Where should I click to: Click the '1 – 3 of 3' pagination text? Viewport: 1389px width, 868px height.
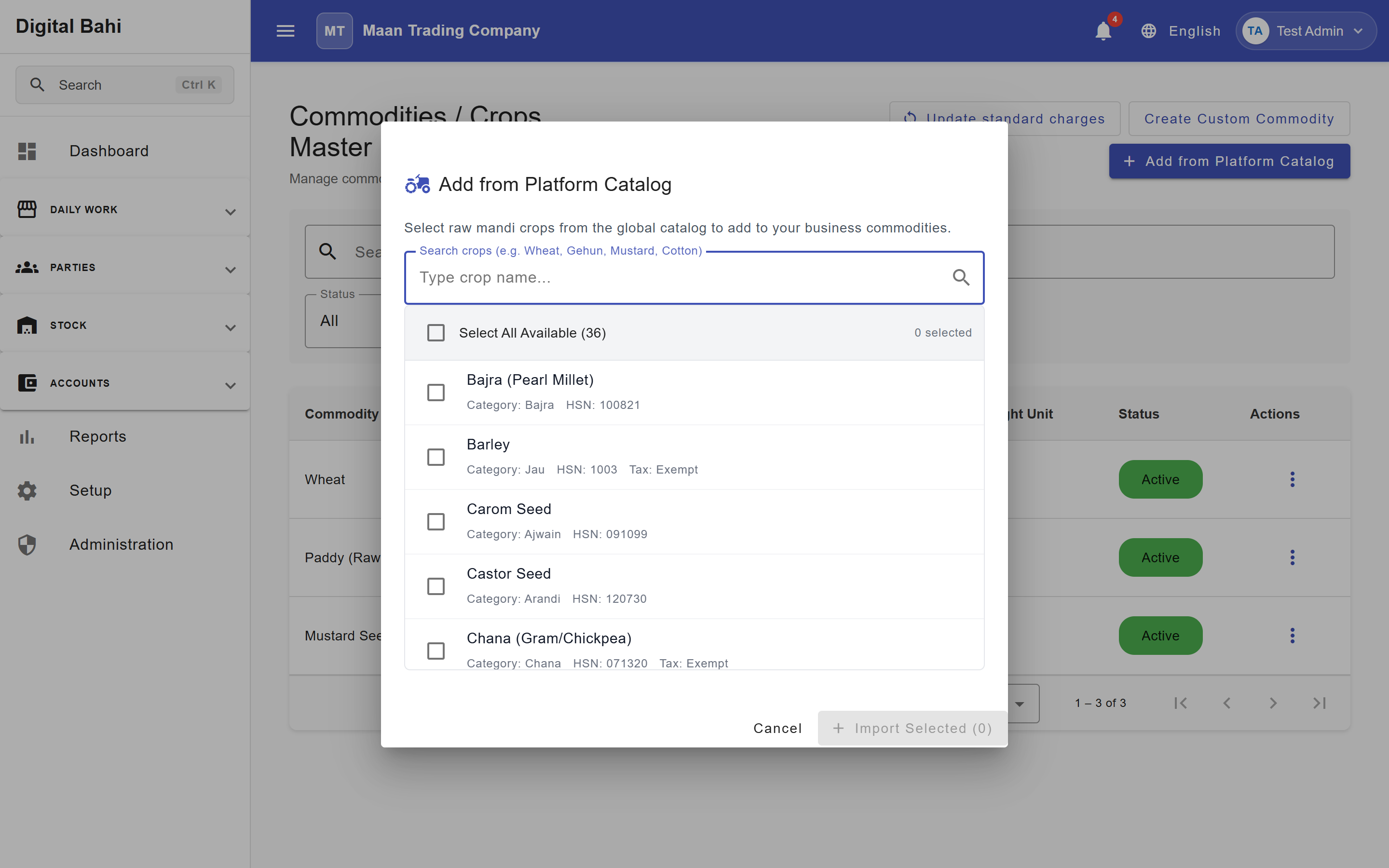click(x=1100, y=703)
